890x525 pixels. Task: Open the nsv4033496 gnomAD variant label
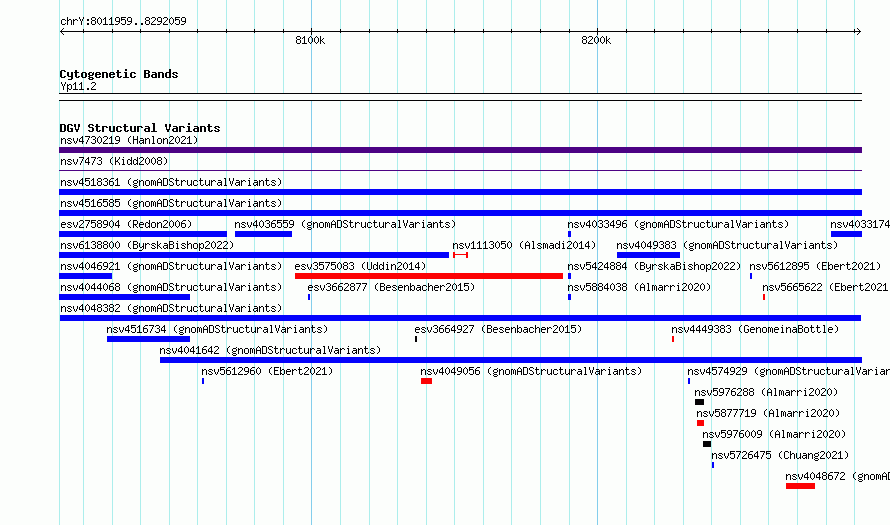[x=678, y=224]
